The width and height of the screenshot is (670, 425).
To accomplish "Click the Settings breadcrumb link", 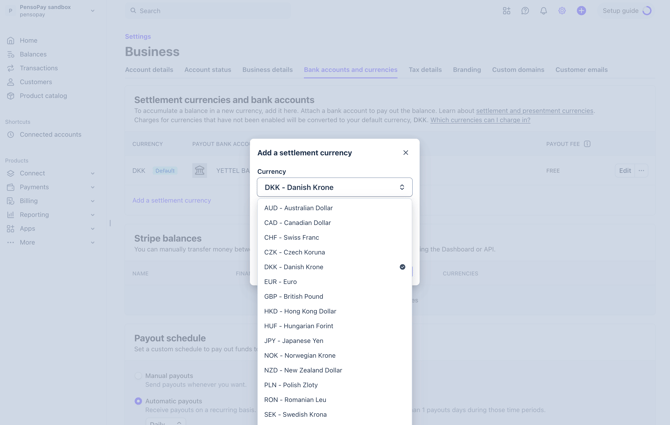I will point(138,37).
